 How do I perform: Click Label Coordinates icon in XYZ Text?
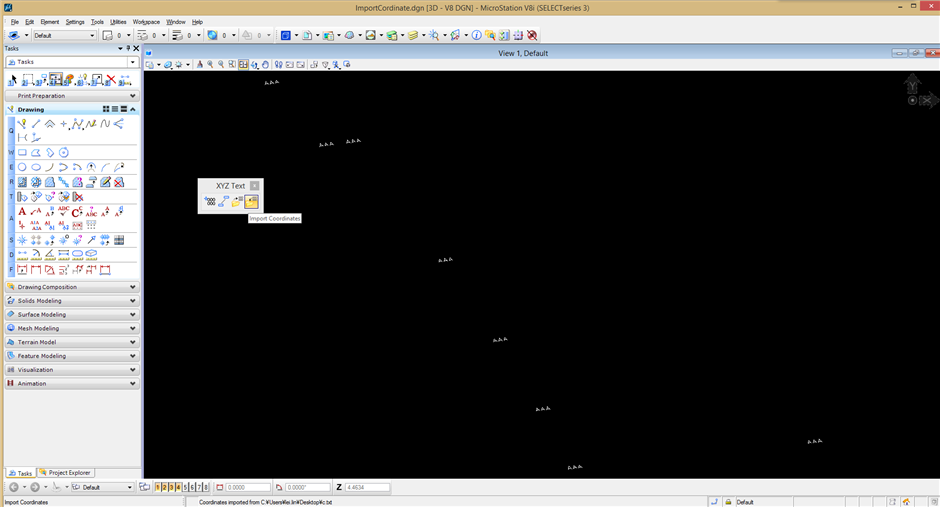point(210,201)
